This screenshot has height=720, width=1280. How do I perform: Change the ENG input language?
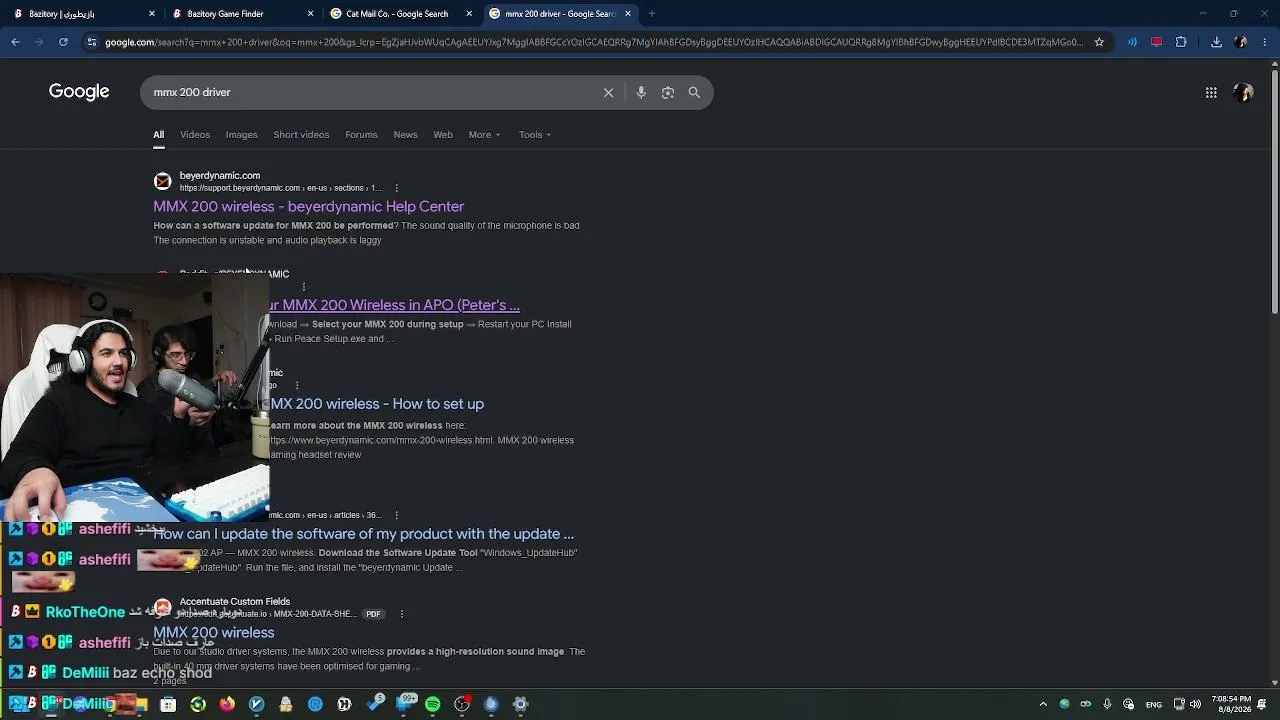pos(1154,704)
